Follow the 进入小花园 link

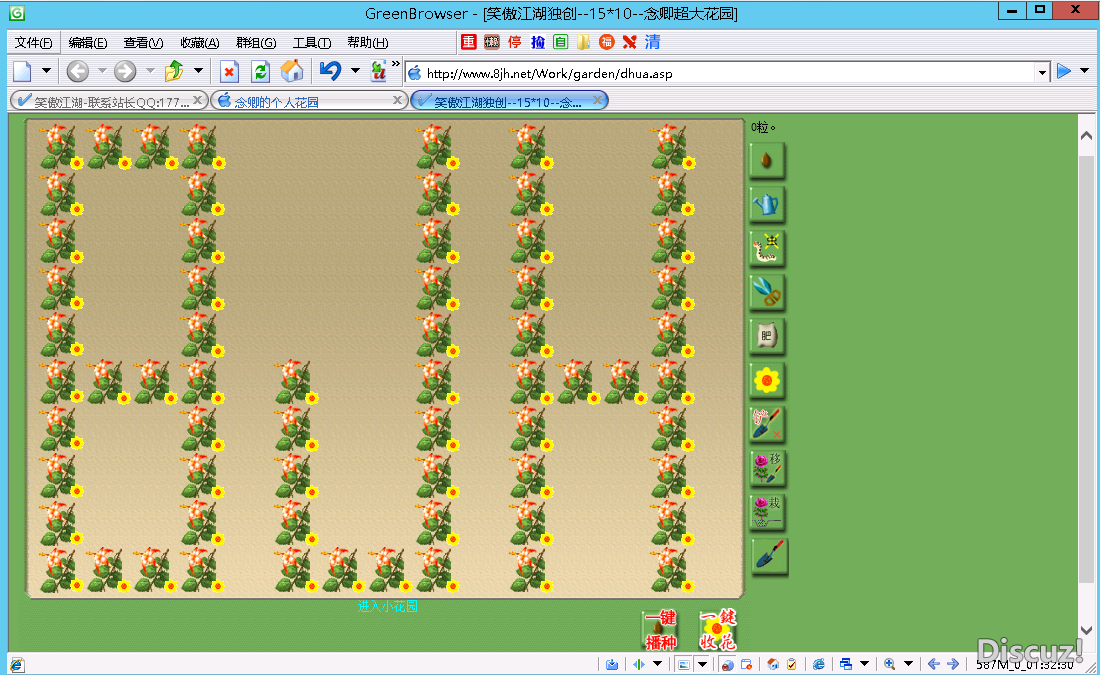387,606
